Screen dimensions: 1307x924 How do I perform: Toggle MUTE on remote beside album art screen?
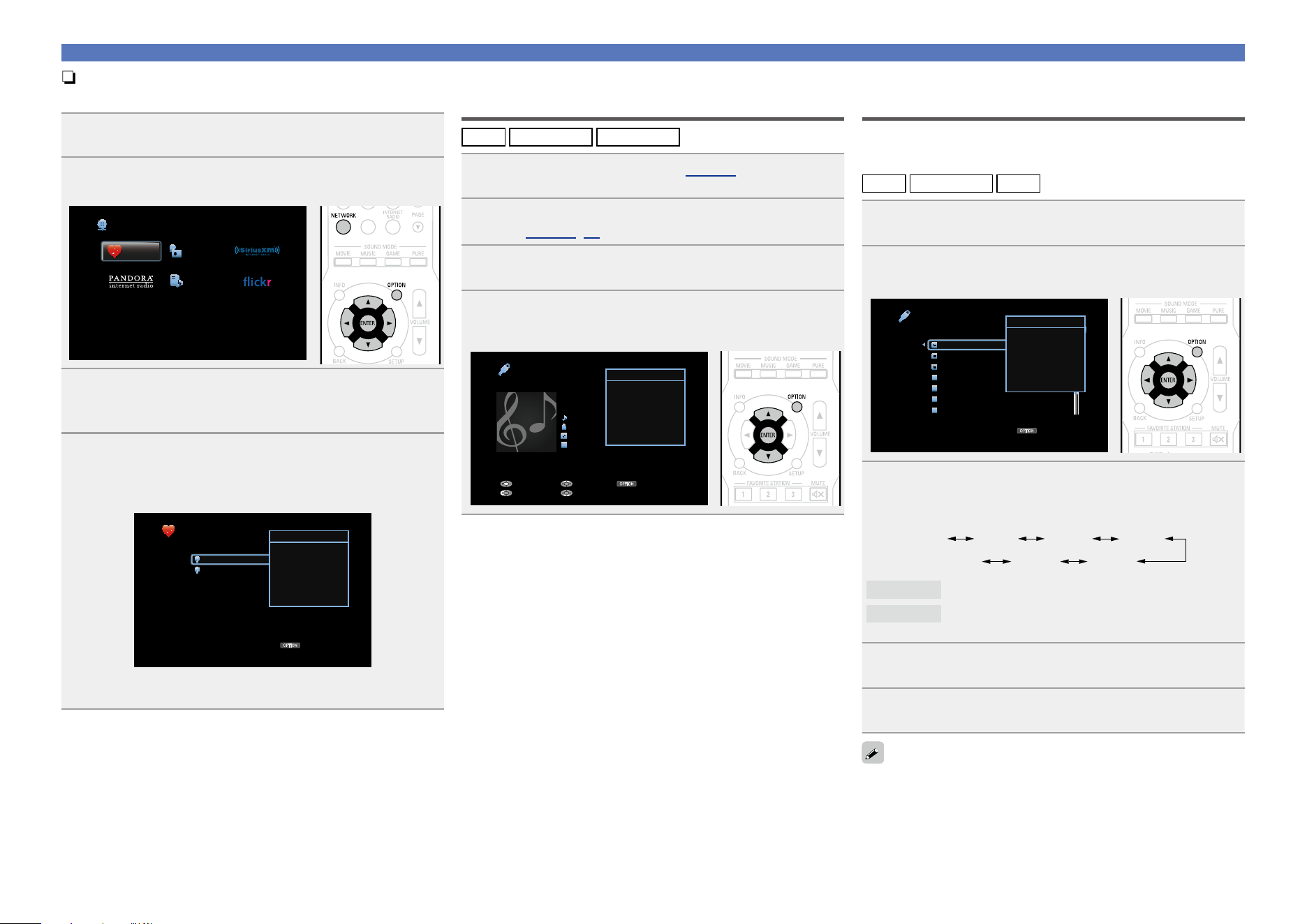point(818,494)
